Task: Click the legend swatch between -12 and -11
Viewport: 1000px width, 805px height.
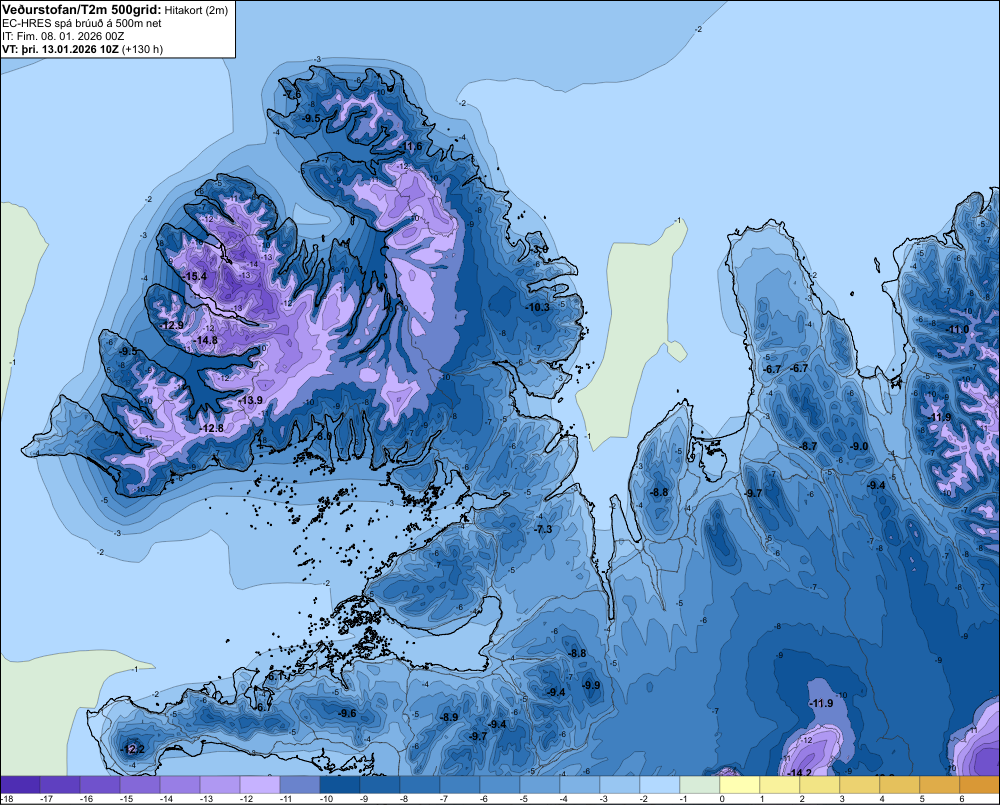Action: 260,785
